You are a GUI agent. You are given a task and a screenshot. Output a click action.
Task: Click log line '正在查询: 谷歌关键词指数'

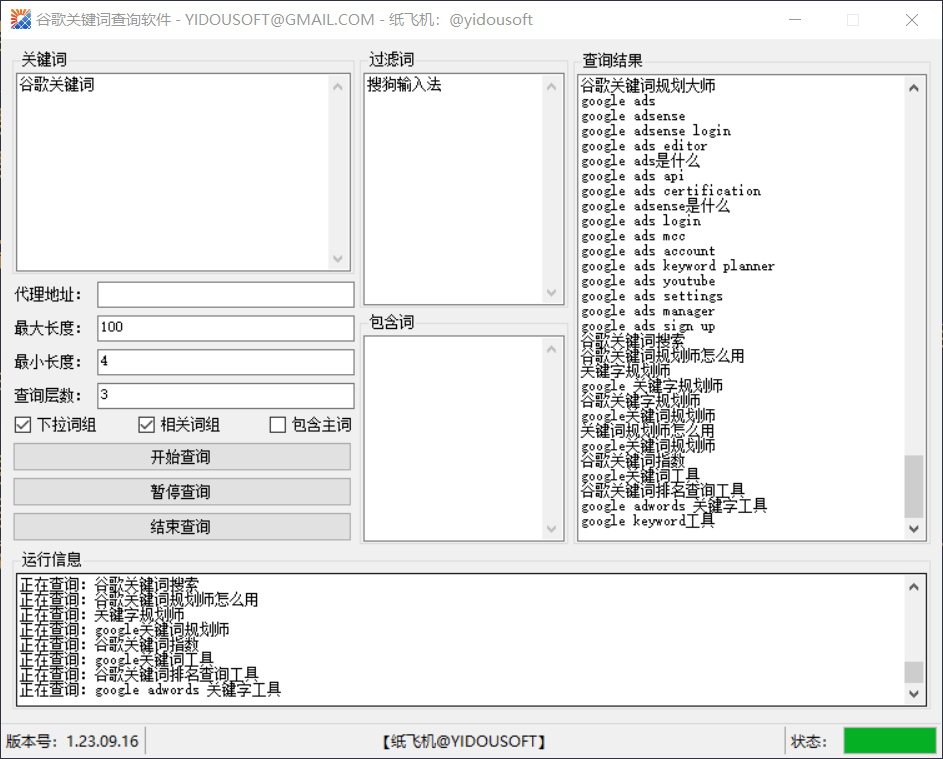click(x=109, y=645)
